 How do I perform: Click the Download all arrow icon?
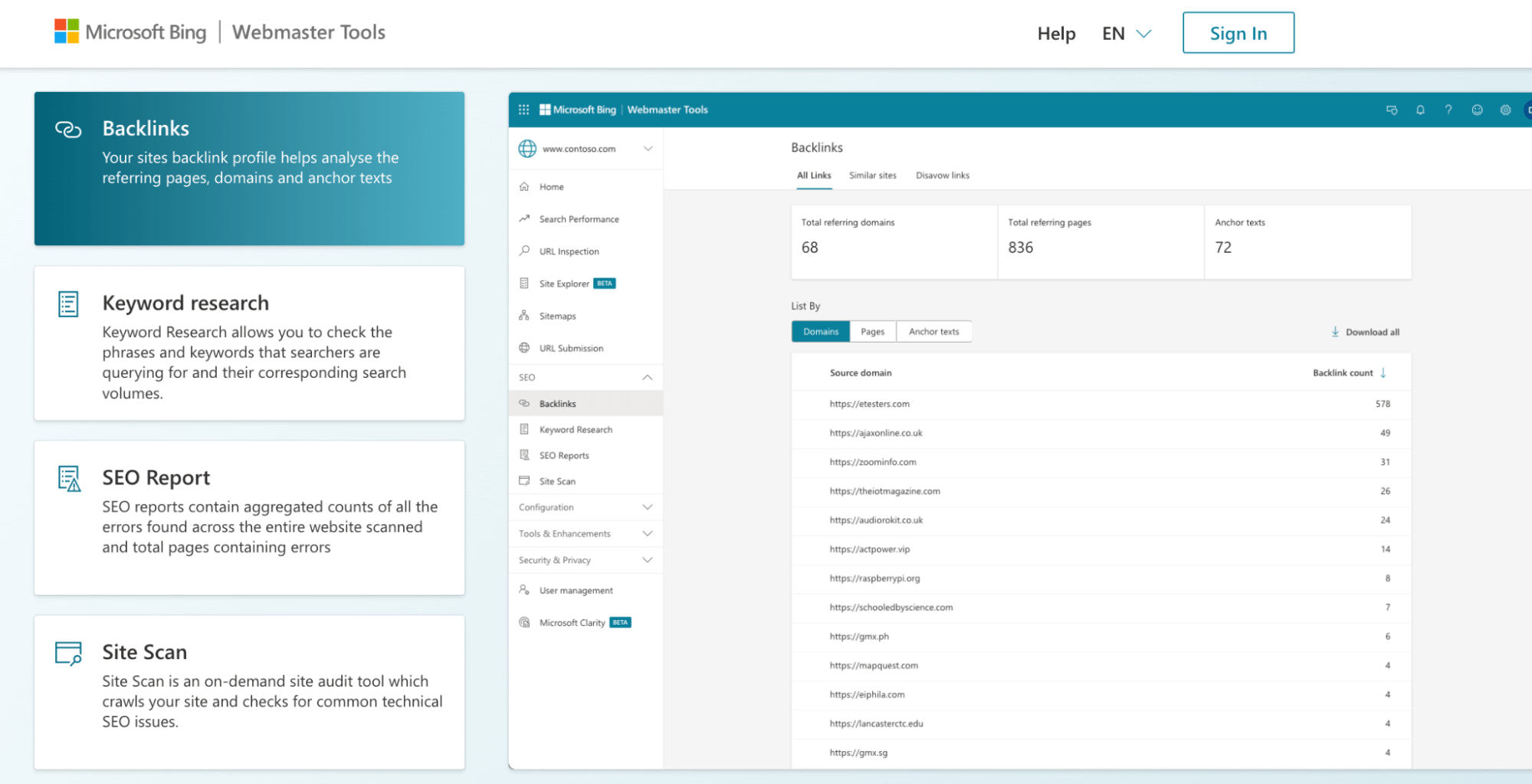1335,332
